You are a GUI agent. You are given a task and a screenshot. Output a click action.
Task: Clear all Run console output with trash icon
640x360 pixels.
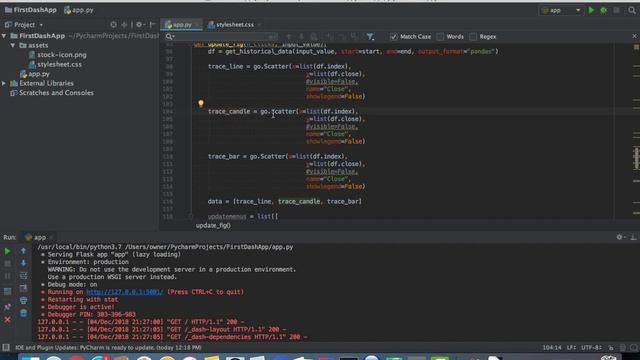tap(23, 313)
